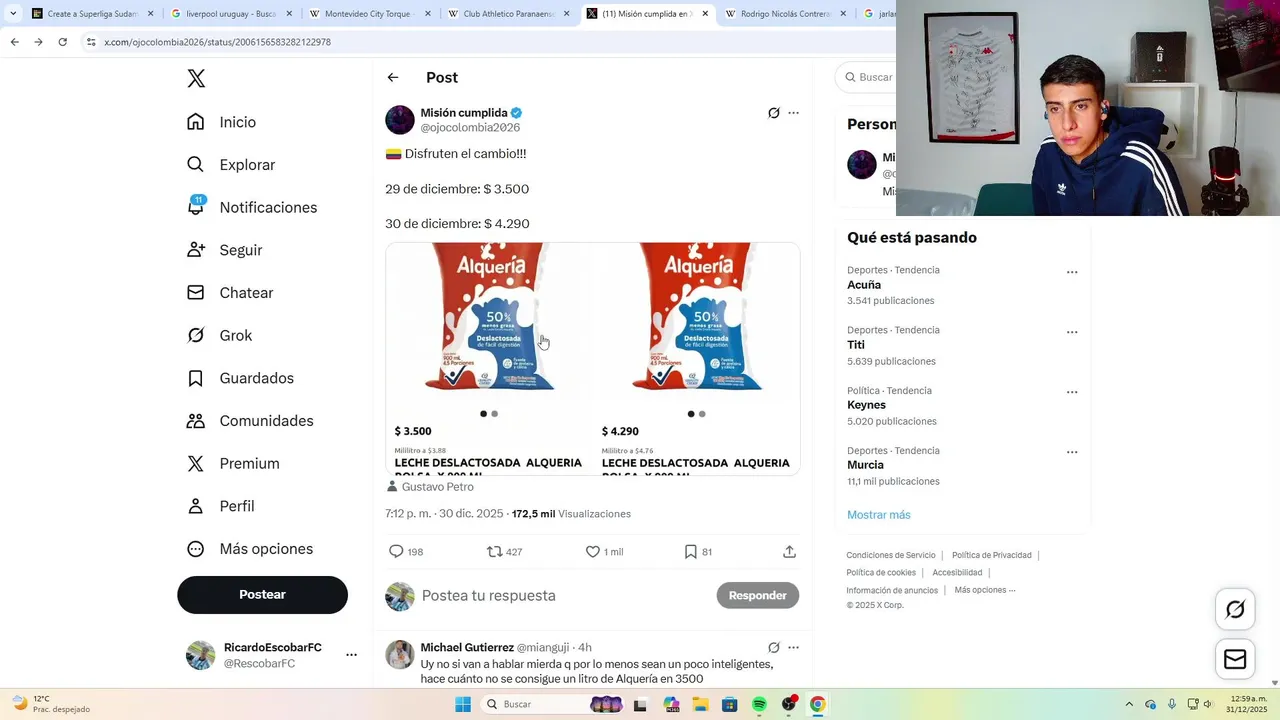Switch to the Club Athletico Paranaense tab
Viewport: 1280px width, 720px height.
[x=507, y=14]
